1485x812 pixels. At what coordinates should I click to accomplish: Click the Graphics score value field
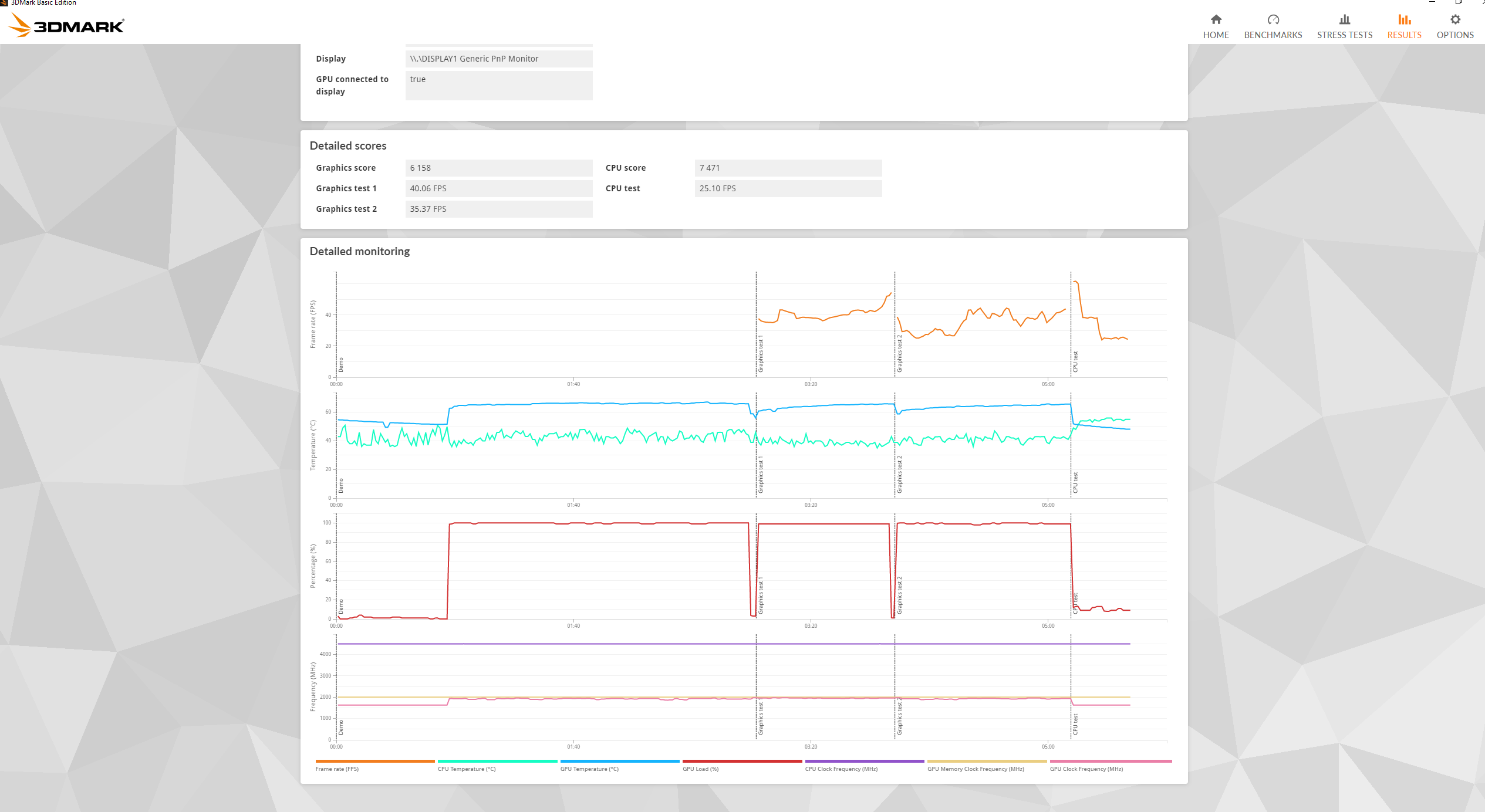click(498, 168)
